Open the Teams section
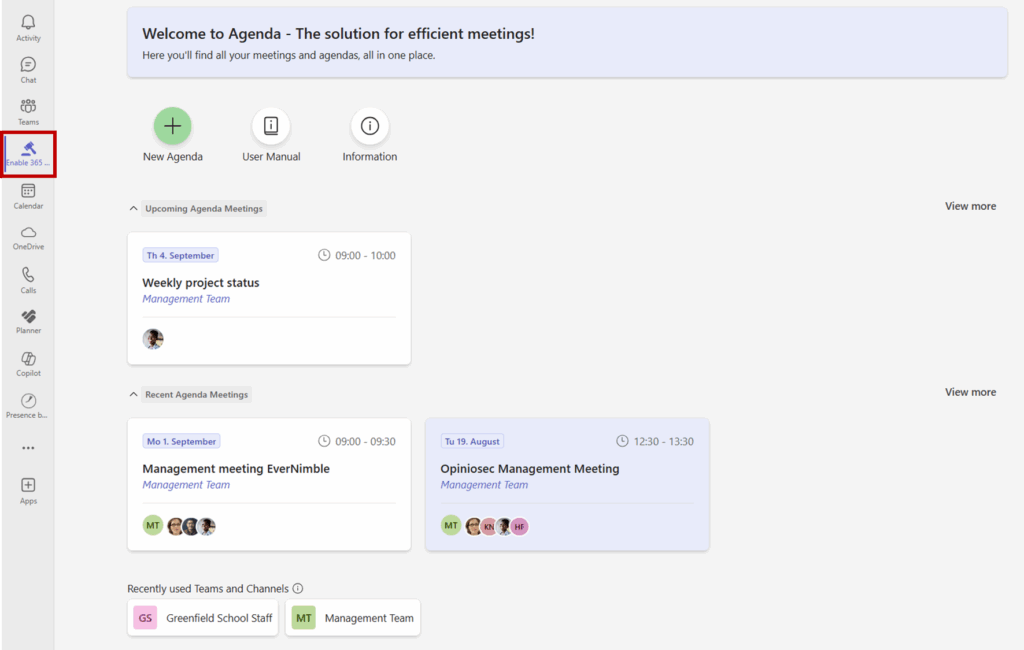 (27, 110)
